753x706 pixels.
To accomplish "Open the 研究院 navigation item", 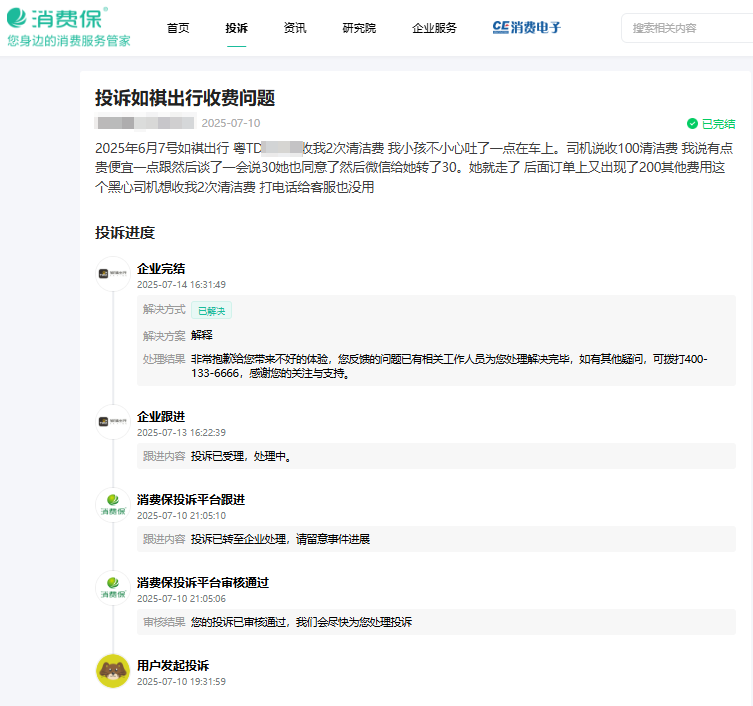I will pyautogui.click(x=359, y=28).
